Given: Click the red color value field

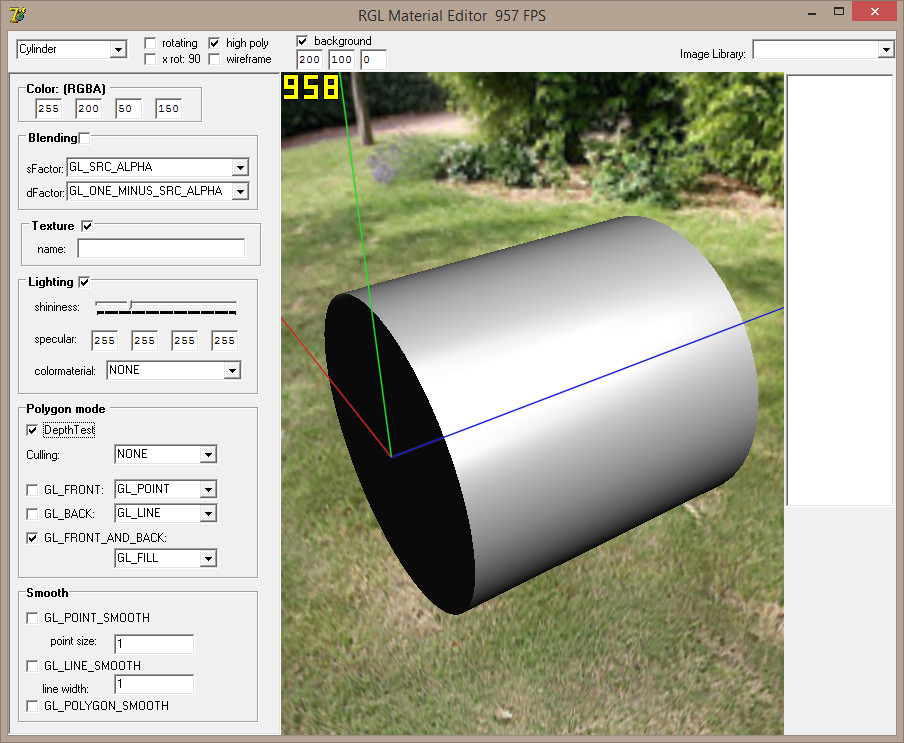Looking at the screenshot, I should pos(48,108).
